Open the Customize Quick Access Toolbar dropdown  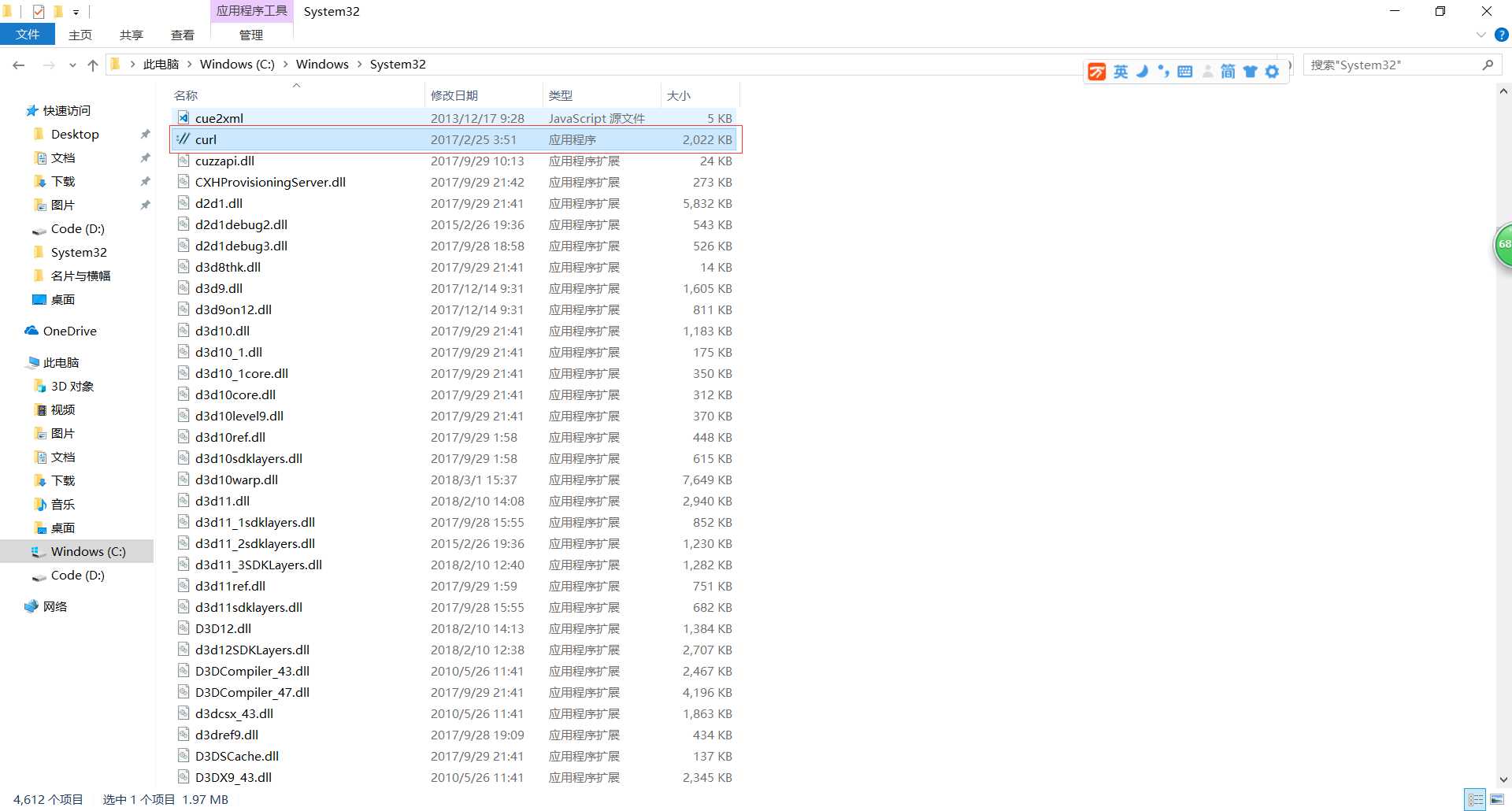[x=76, y=12]
